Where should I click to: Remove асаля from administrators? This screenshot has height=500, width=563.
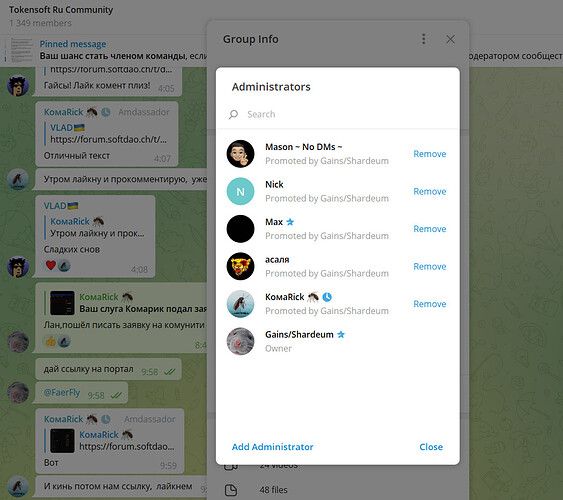(x=429, y=267)
